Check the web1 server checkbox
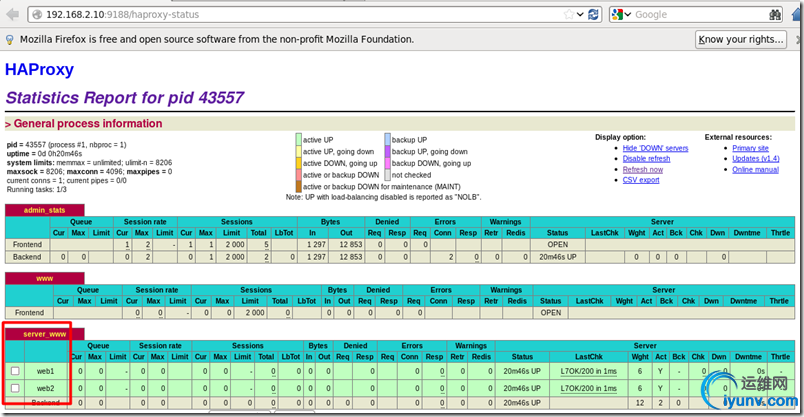804x417 pixels. tap(15, 370)
